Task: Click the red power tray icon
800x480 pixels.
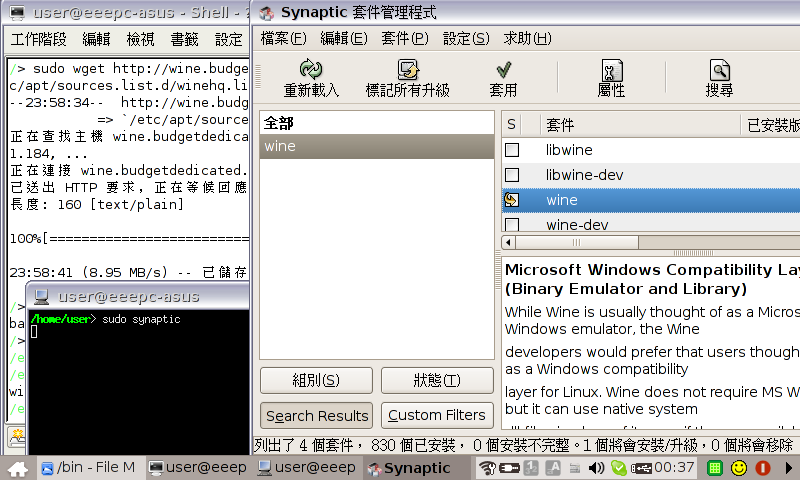Action: (x=763, y=468)
